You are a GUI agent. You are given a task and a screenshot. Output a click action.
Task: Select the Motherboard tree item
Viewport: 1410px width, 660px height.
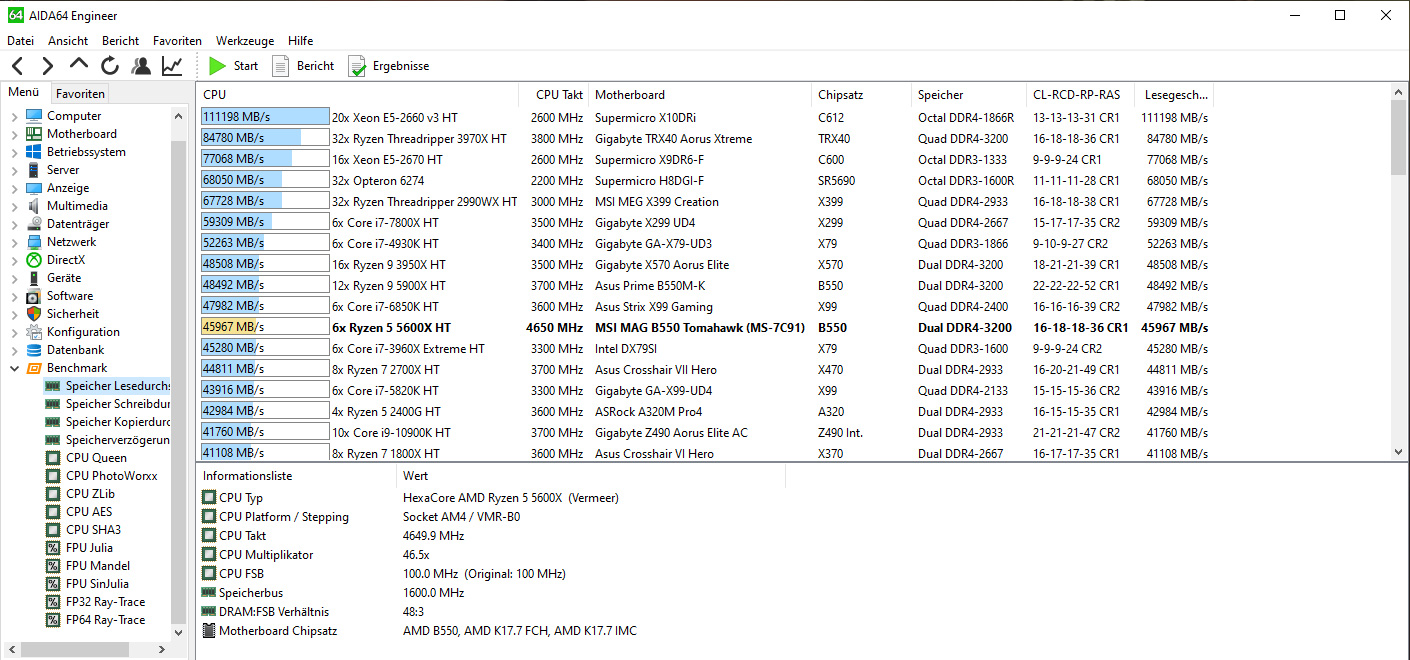[81, 134]
